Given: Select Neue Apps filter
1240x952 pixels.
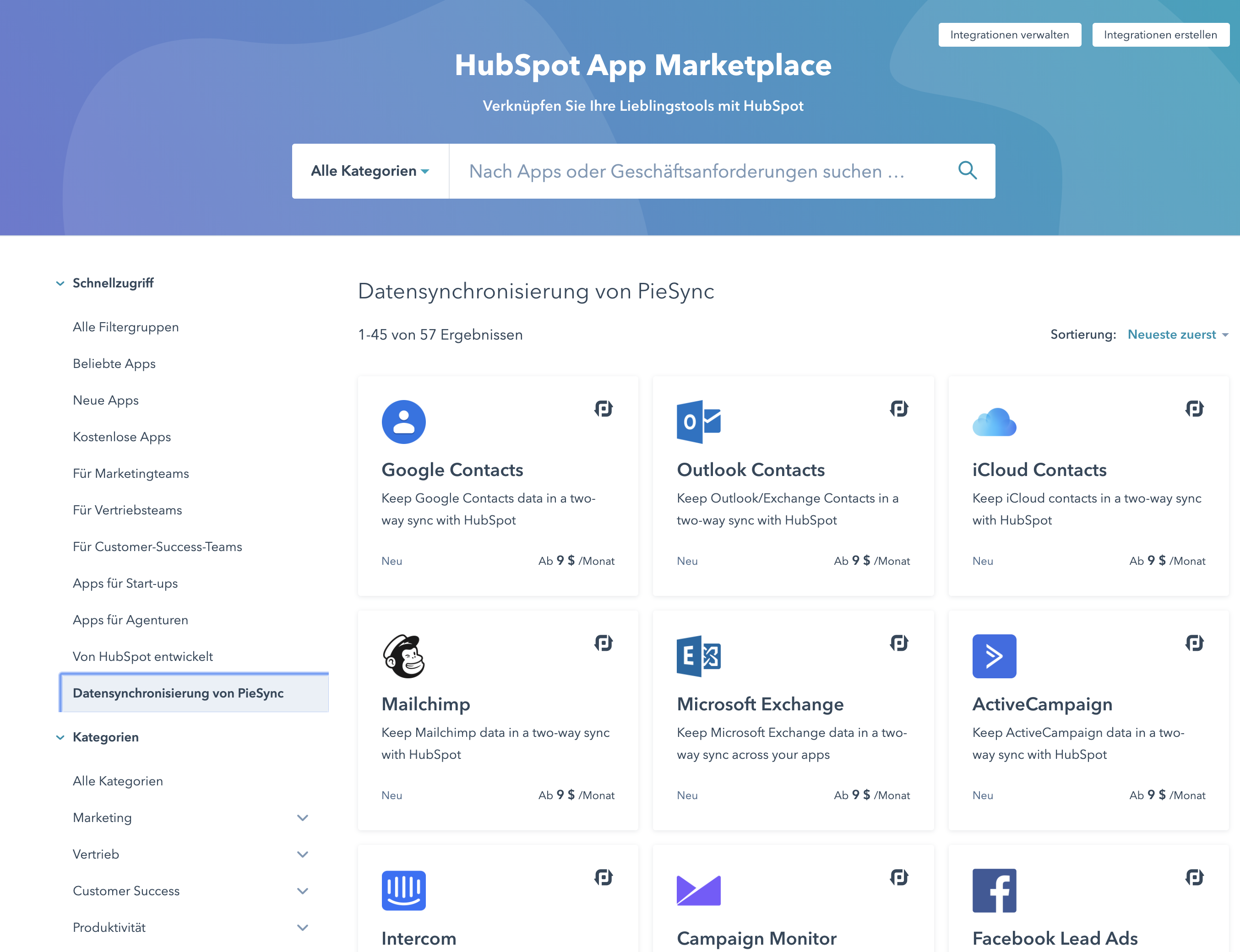Looking at the screenshot, I should point(105,400).
